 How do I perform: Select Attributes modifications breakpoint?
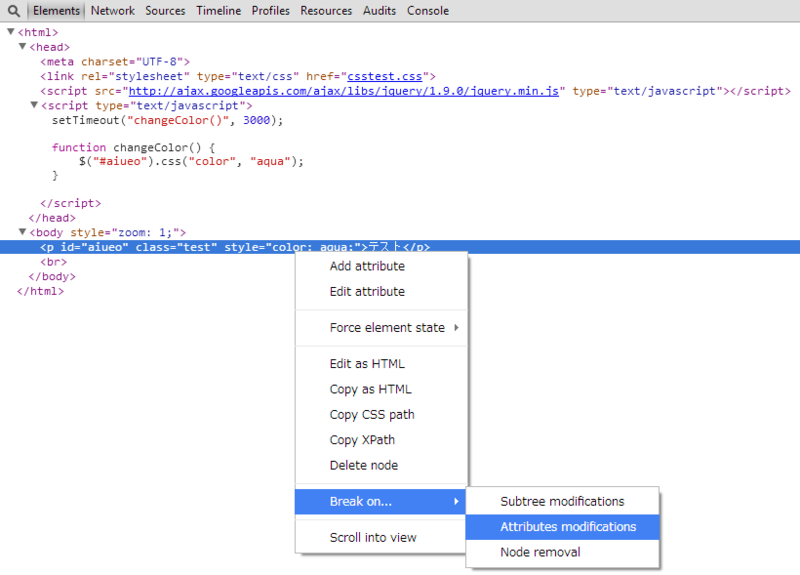point(562,527)
